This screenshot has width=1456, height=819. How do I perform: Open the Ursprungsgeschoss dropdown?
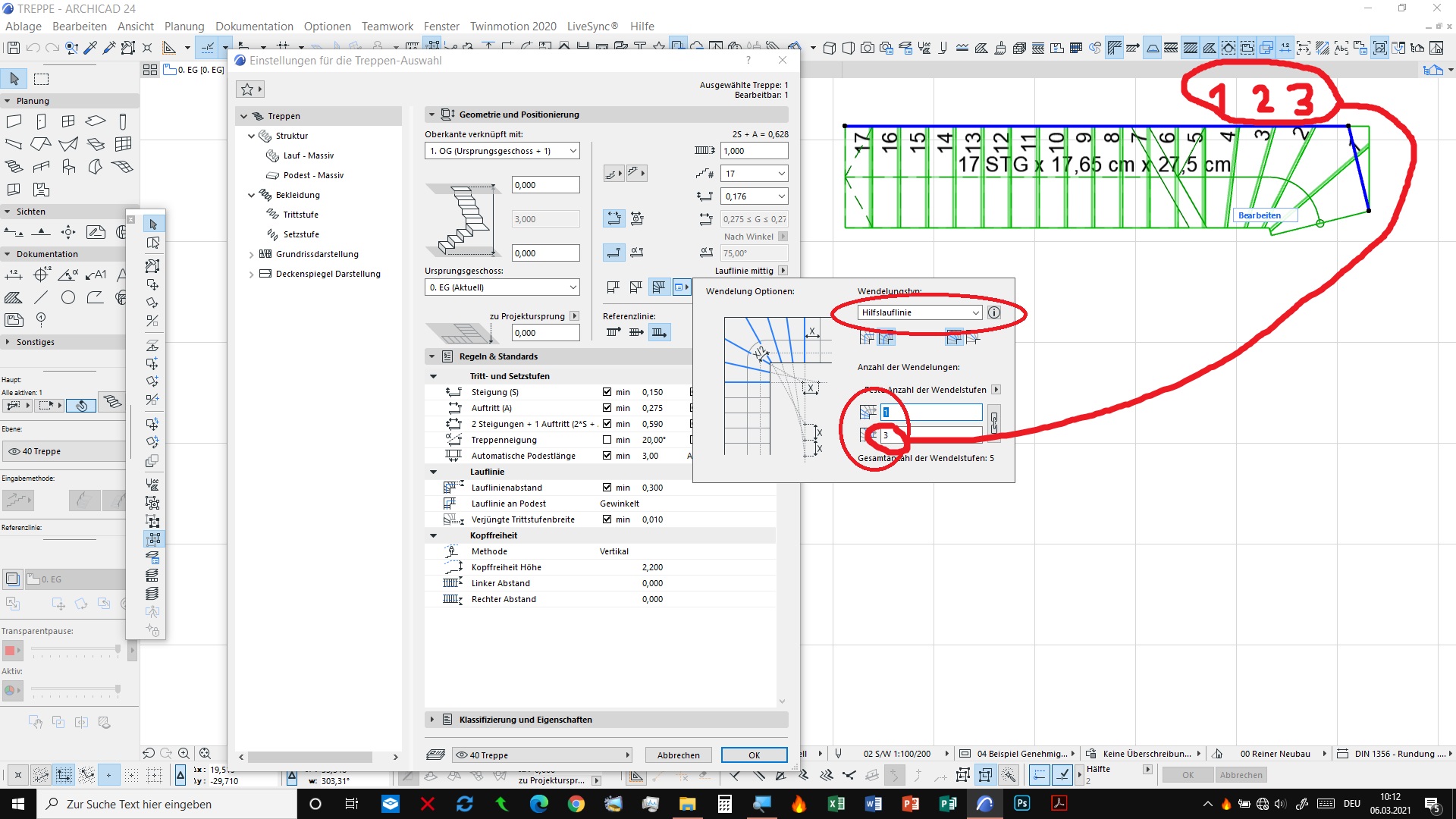click(x=502, y=287)
